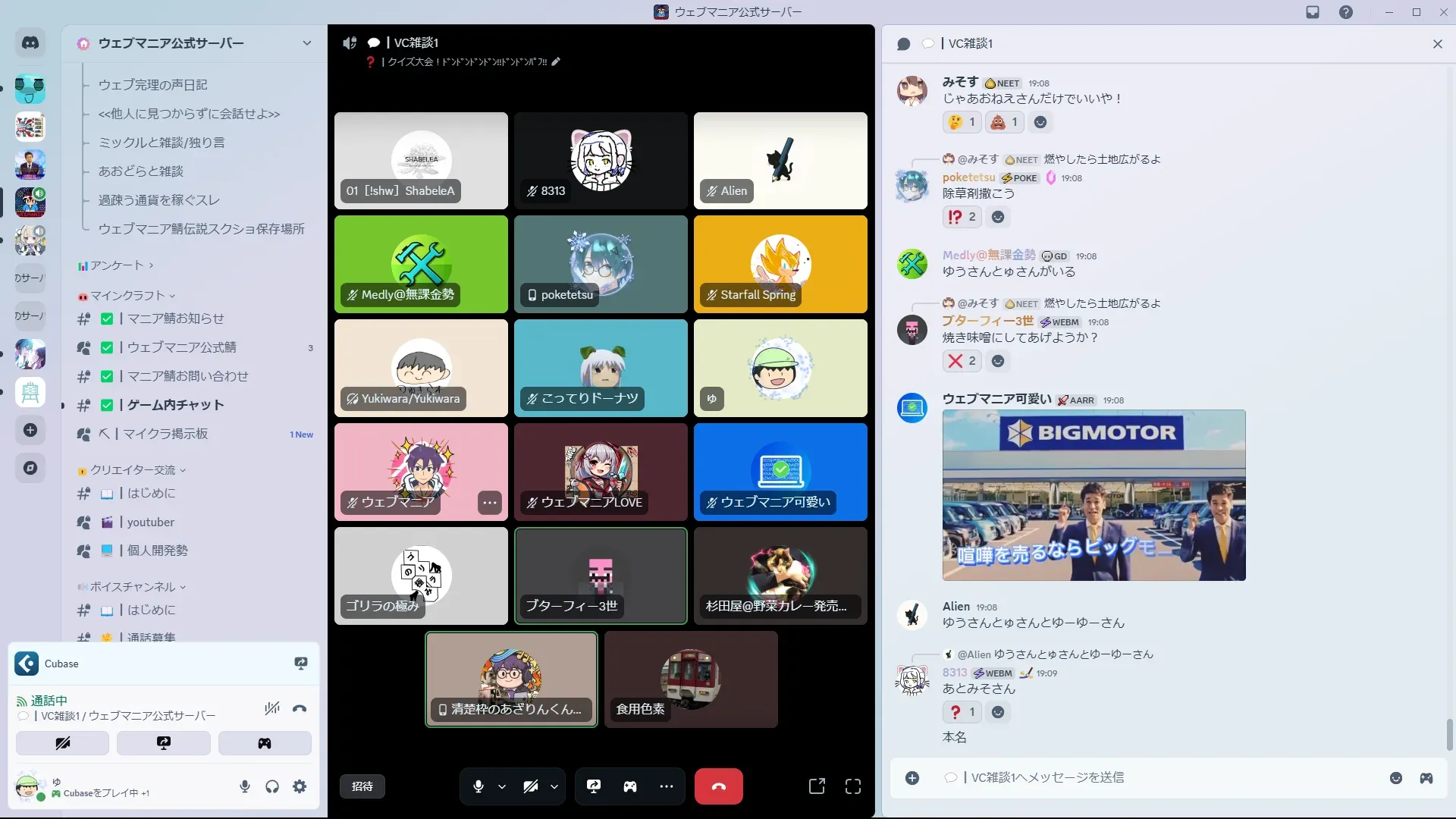Open the ゲーム内チャット channel
Viewport: 1456px width, 819px height.
(175, 405)
